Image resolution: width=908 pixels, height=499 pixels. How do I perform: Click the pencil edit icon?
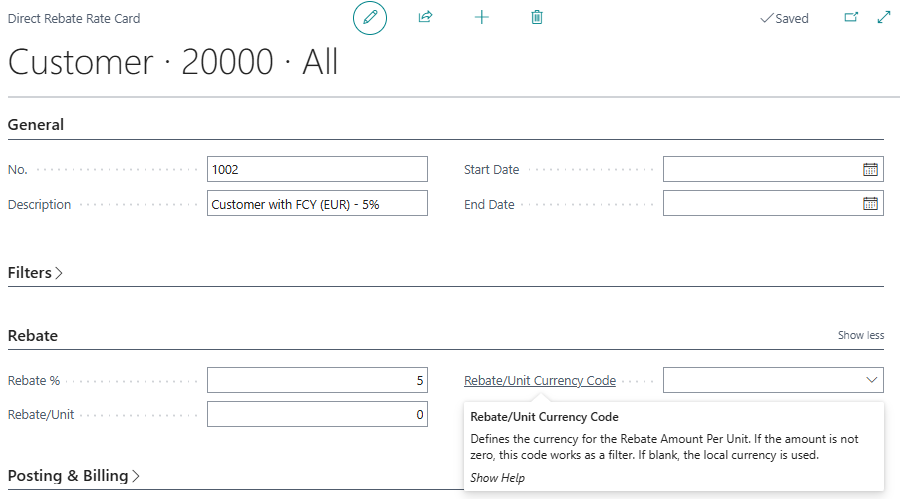[x=370, y=18]
